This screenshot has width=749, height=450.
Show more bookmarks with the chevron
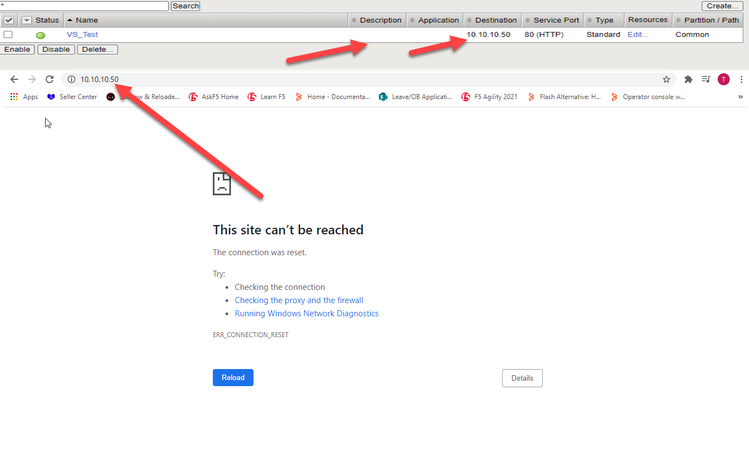[x=740, y=96]
